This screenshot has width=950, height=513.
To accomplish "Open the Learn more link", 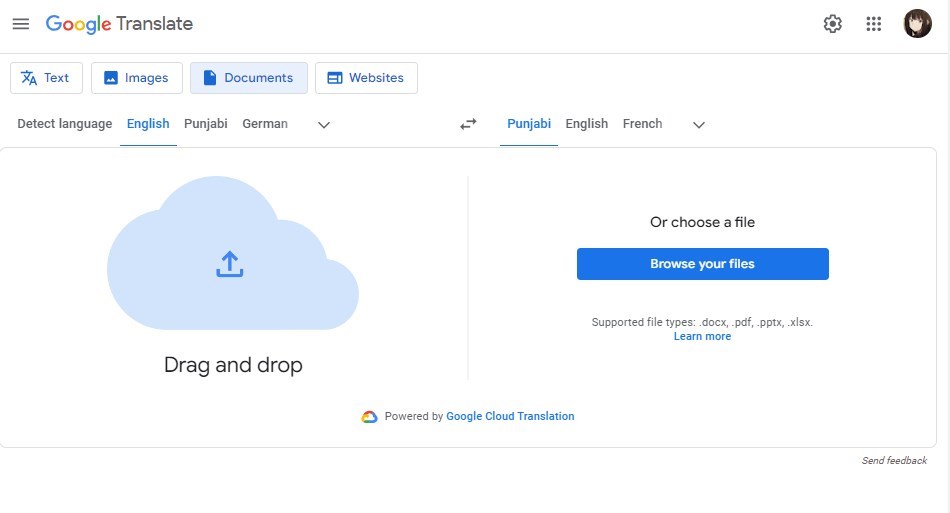I will 702,336.
